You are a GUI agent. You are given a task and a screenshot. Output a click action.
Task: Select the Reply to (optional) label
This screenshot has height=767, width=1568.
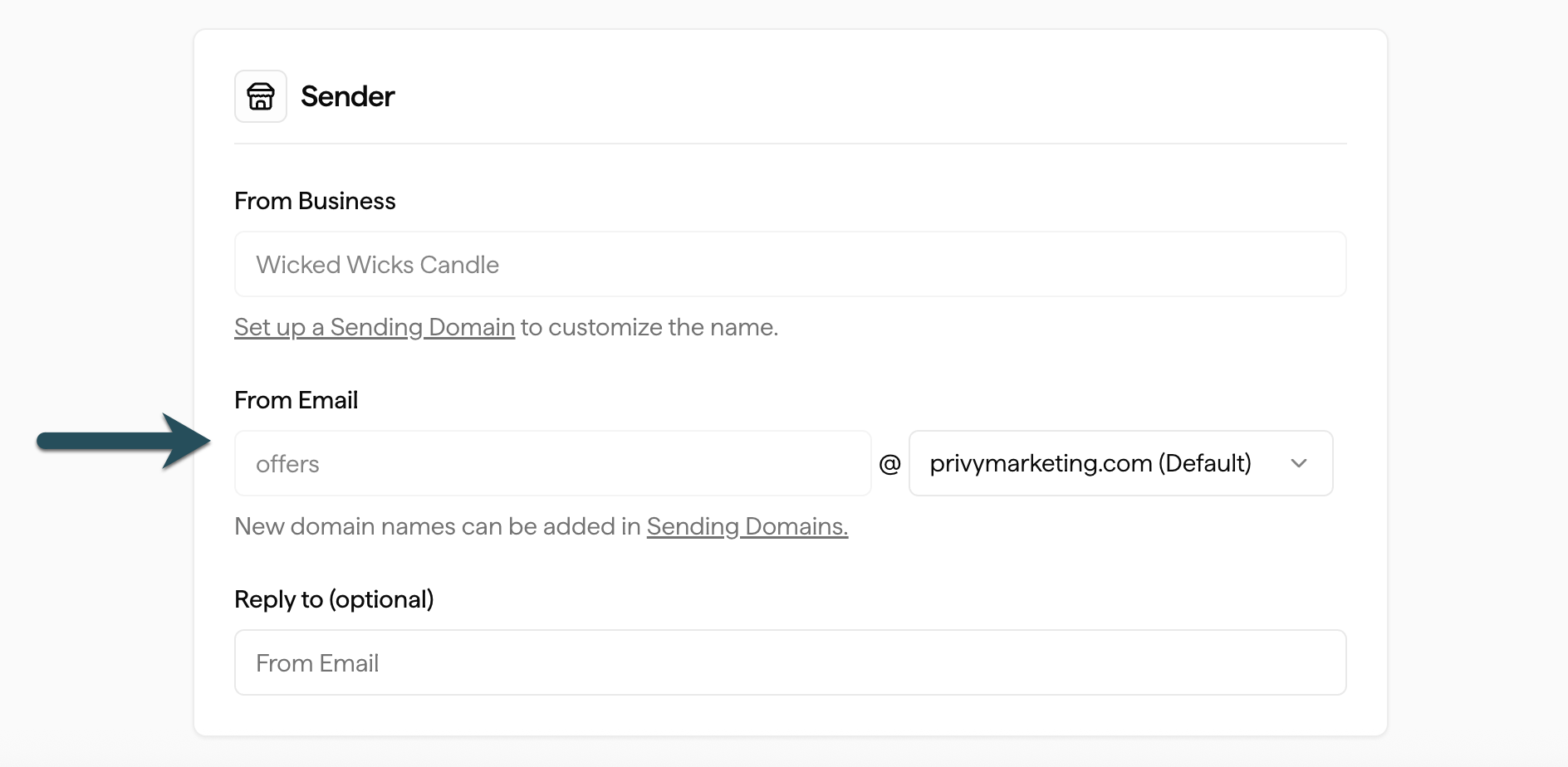coord(333,598)
